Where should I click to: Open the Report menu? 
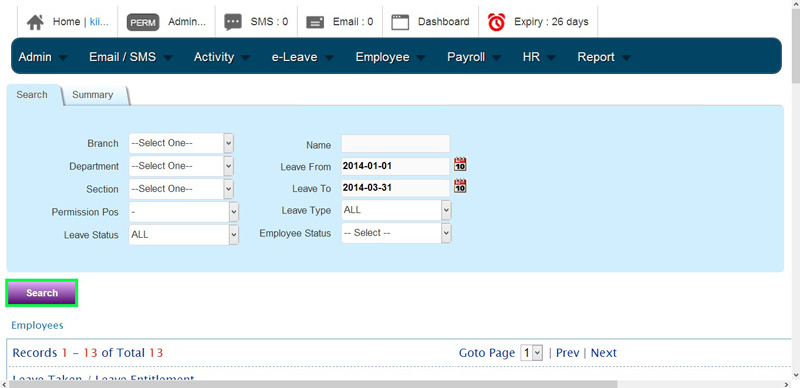[x=604, y=57]
